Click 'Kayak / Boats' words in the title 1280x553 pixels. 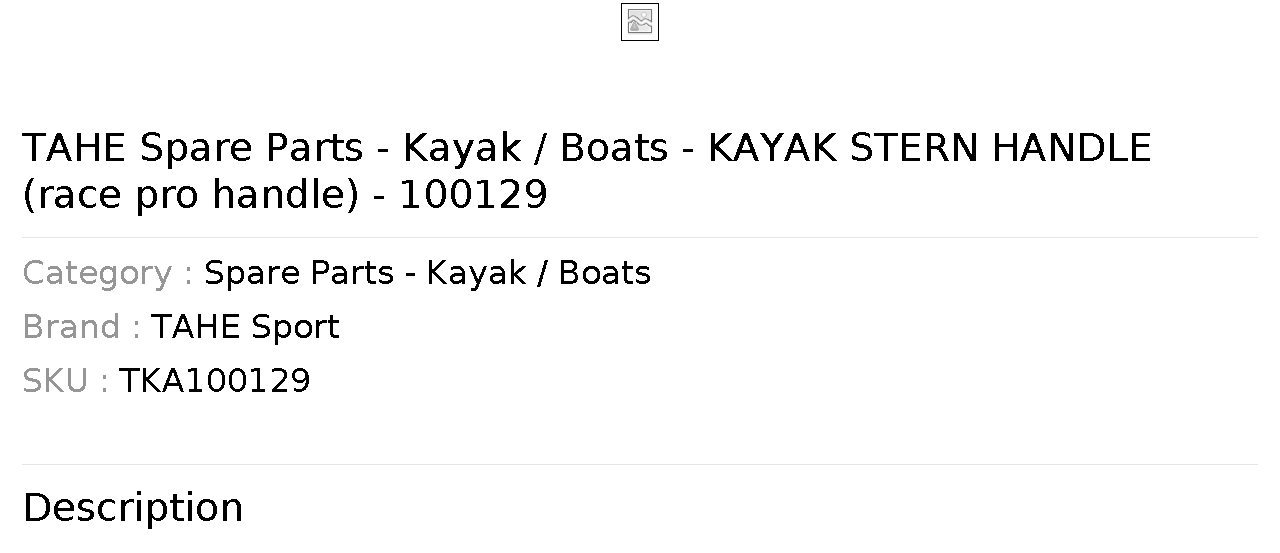535,148
